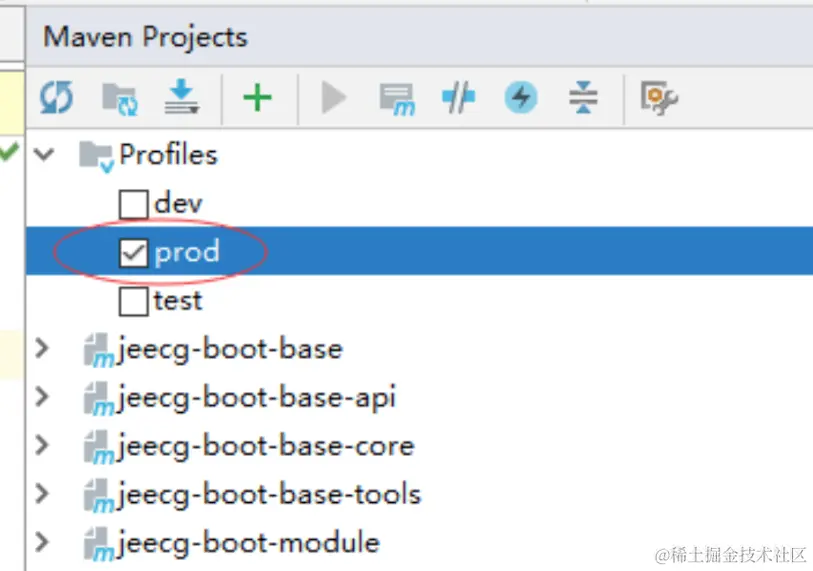
Task: Select jeecg-boot-base-api project label
Action: point(256,398)
